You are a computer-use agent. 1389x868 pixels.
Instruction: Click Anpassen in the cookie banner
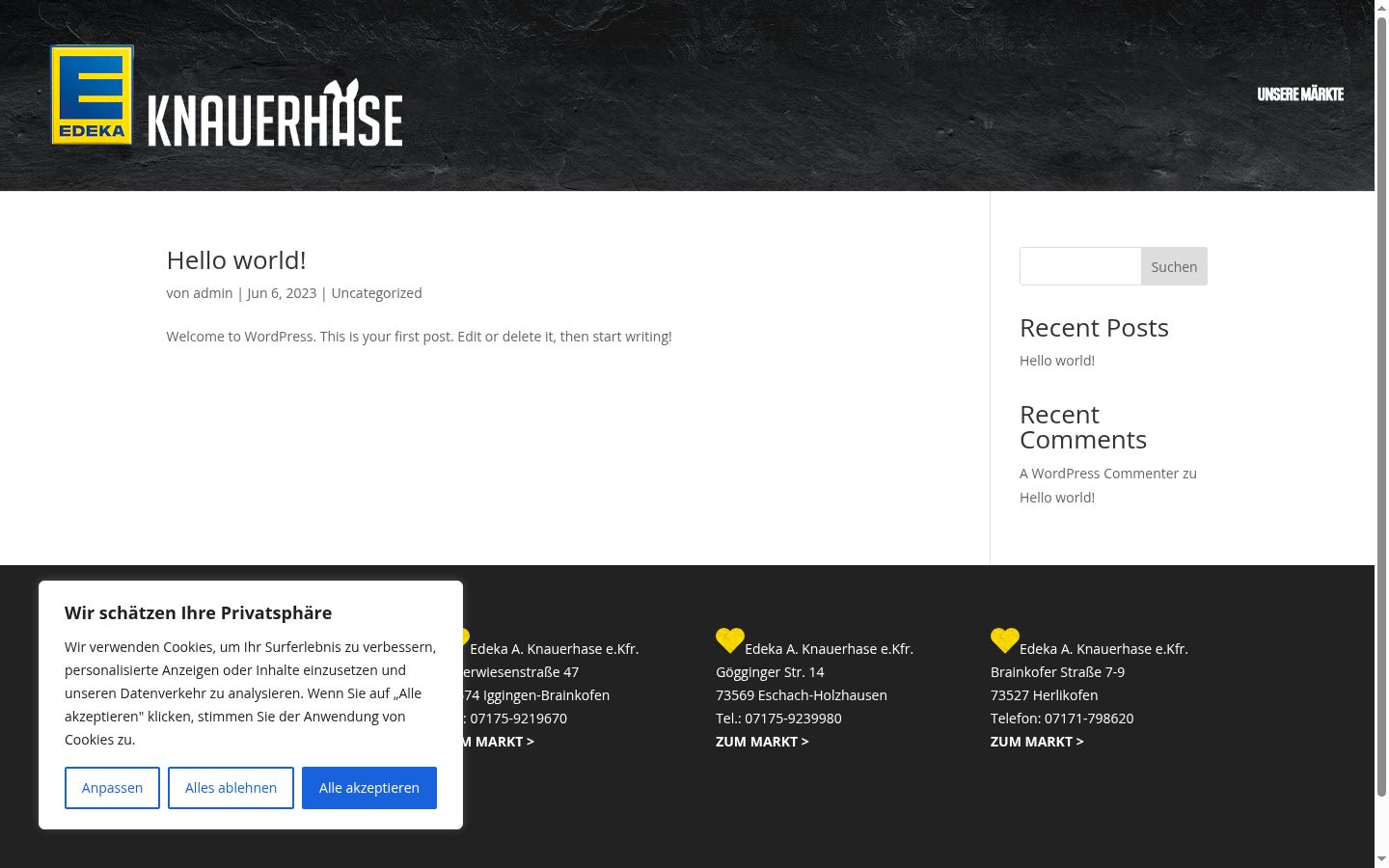point(112,788)
